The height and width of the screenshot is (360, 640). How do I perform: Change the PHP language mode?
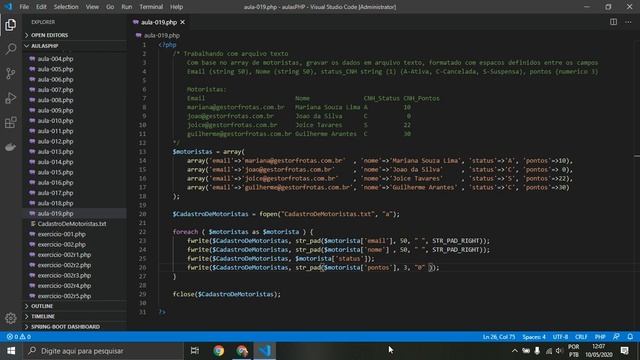tap(600, 337)
